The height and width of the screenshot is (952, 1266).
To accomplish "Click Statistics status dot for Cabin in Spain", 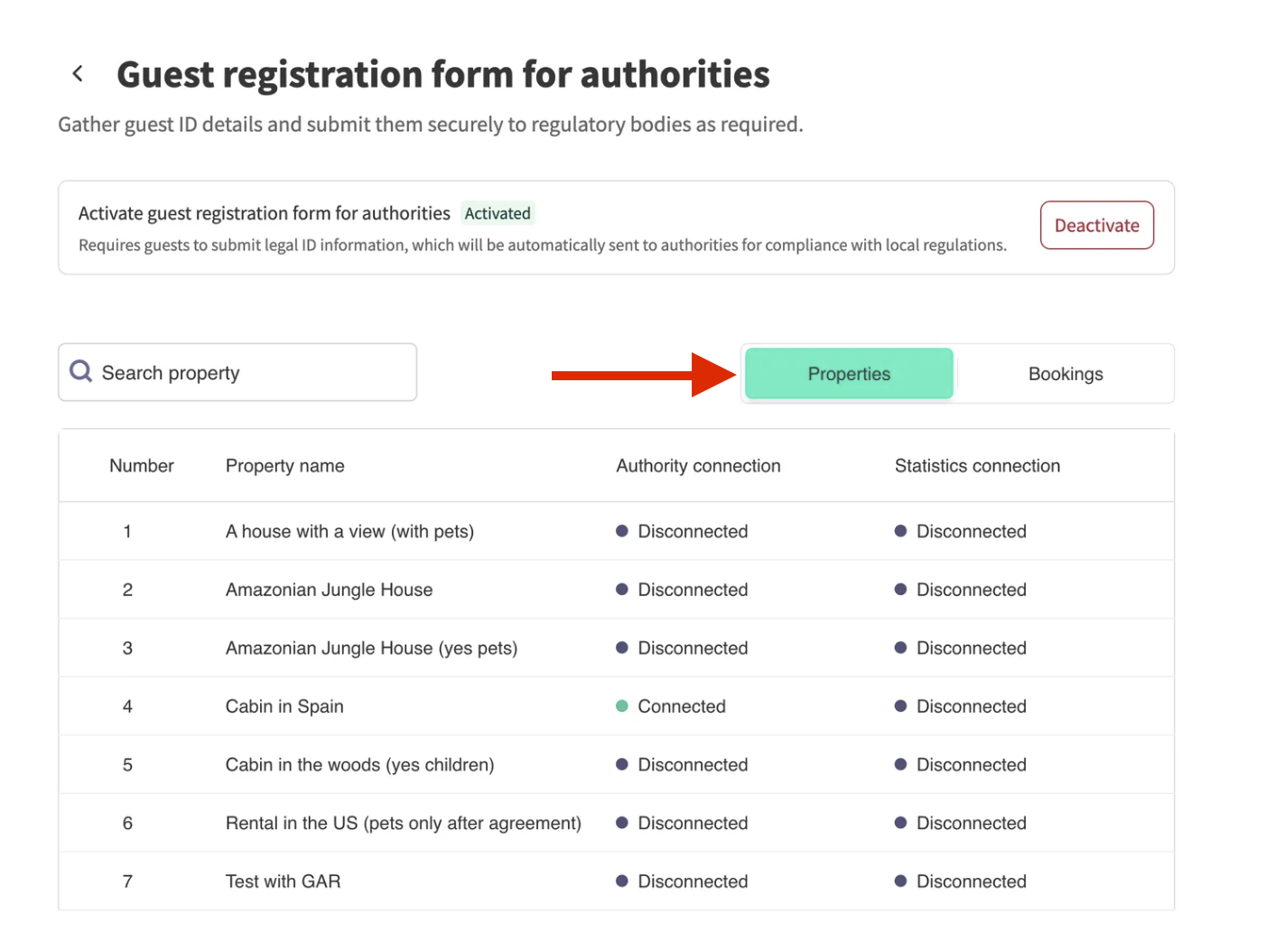I will (x=900, y=706).
